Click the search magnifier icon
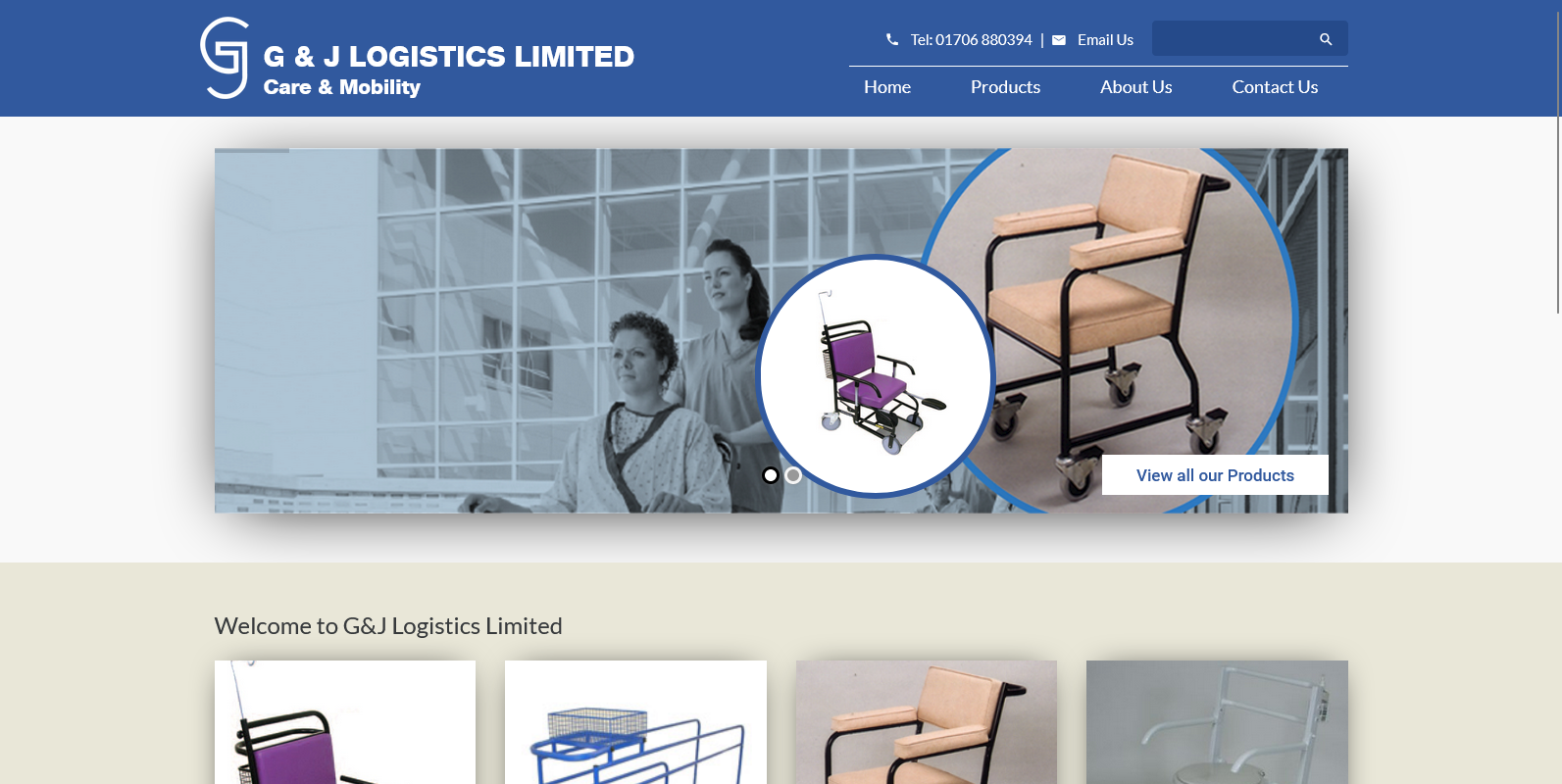This screenshot has width=1562, height=784. [x=1326, y=39]
